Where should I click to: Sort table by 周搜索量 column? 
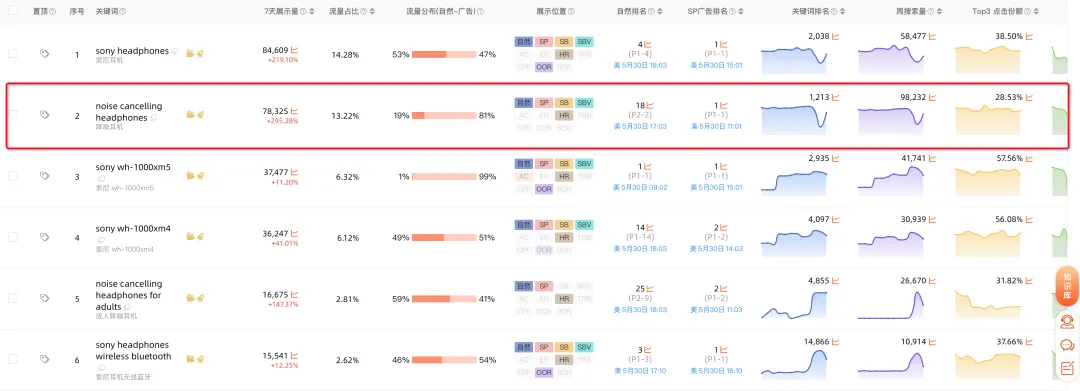[942, 12]
